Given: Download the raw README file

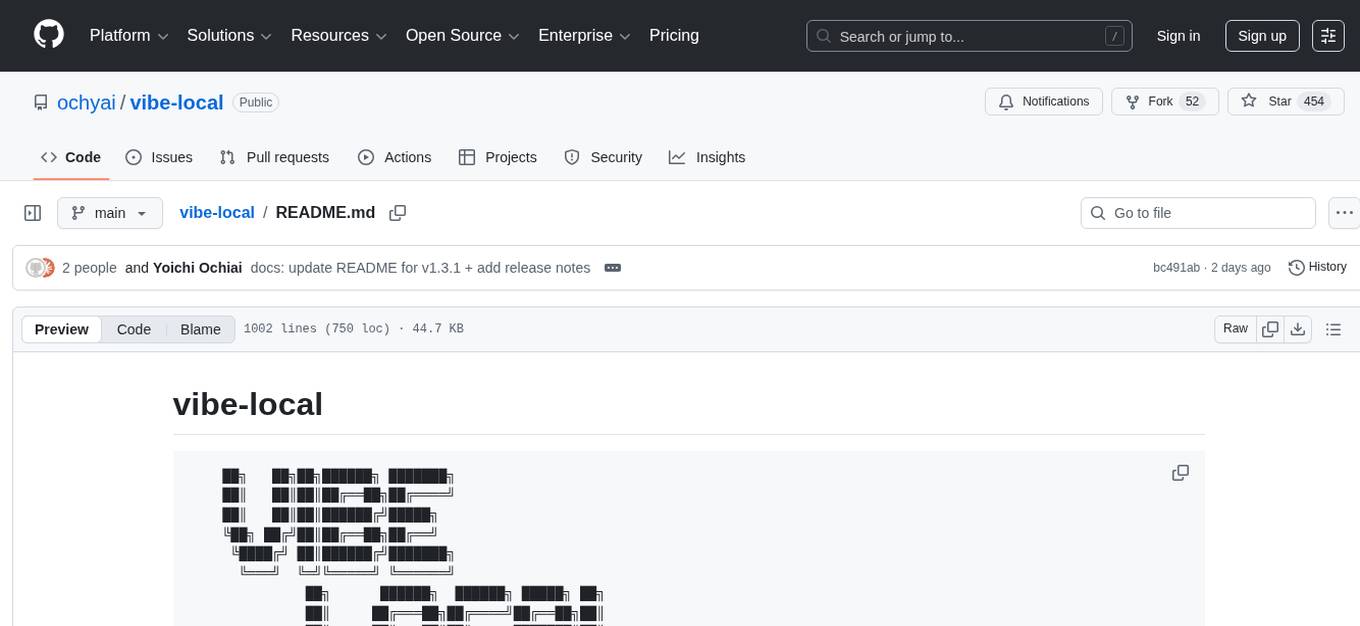Looking at the screenshot, I should (1298, 329).
